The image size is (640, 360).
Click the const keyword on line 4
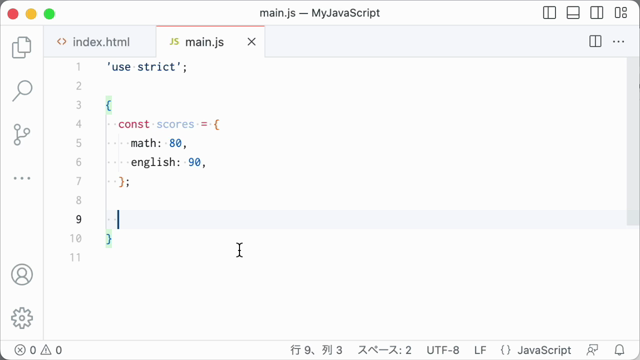[134, 124]
